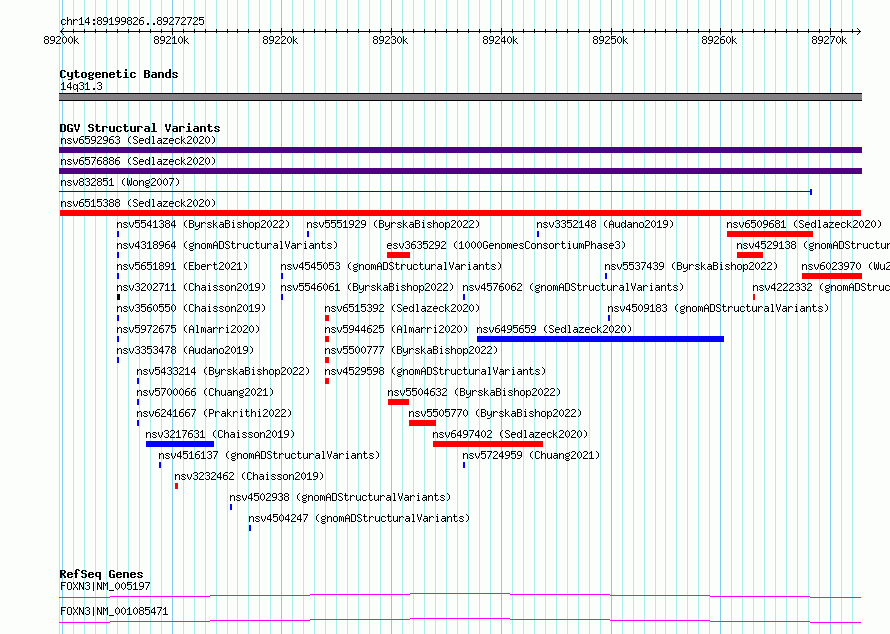890x634 pixels.
Task: Click nsv6515388 (Sedlazeck2020) label
Action: pos(138,203)
